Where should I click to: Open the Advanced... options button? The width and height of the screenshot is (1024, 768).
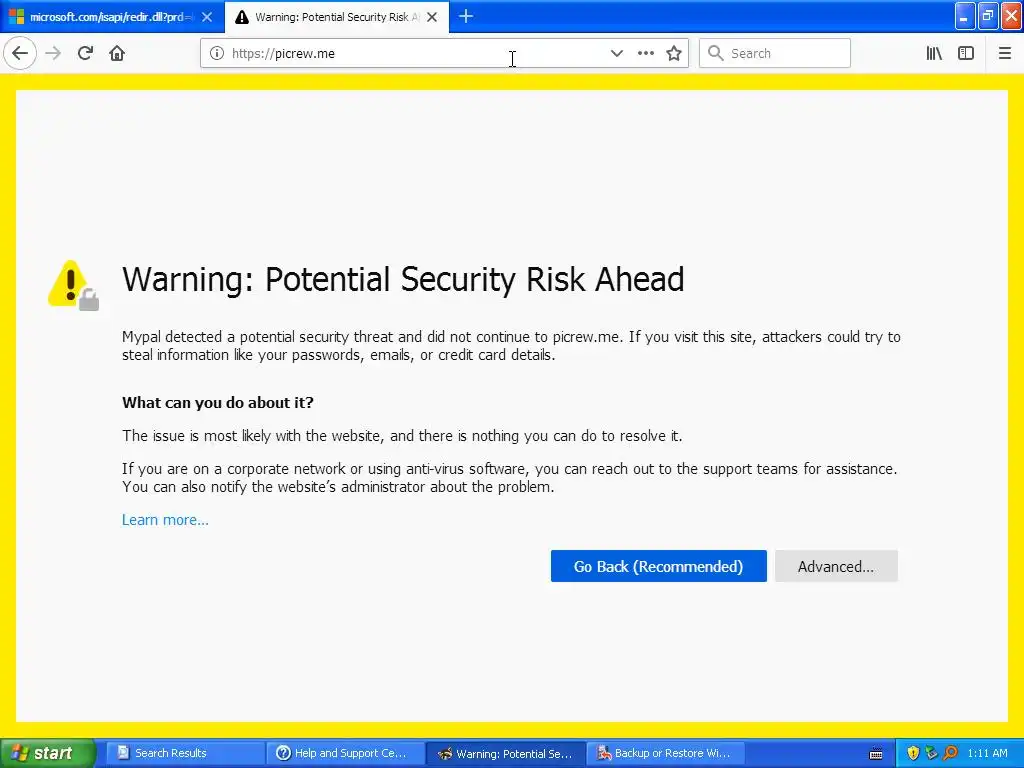(x=836, y=566)
